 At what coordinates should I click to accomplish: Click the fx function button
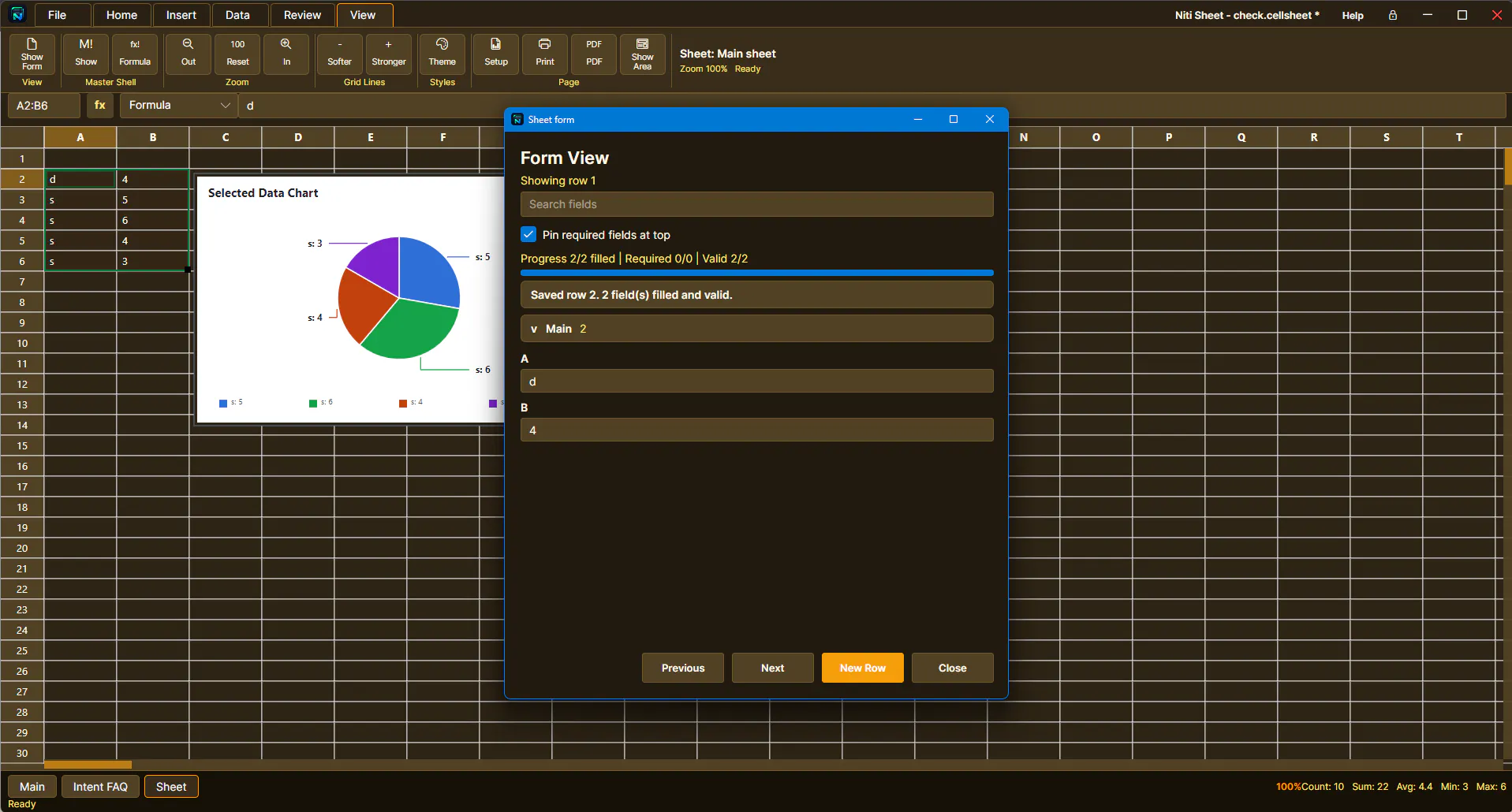(x=100, y=105)
